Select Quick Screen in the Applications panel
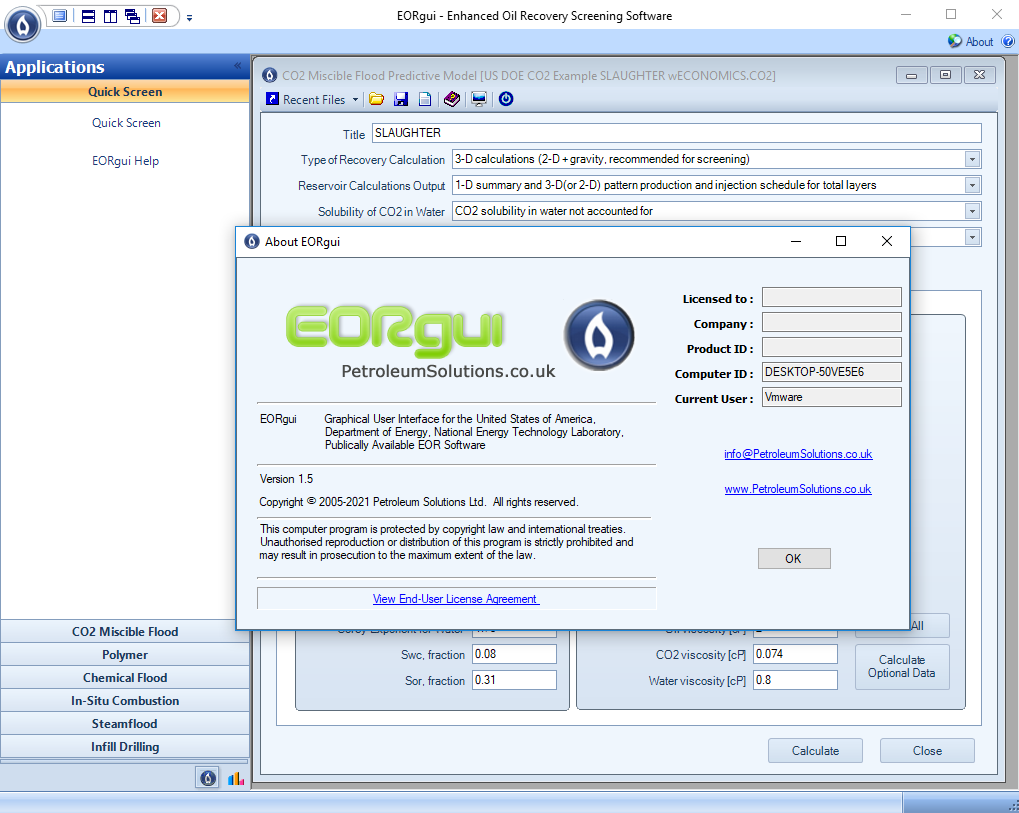Image resolution: width=1019 pixels, height=813 pixels. 126,122
